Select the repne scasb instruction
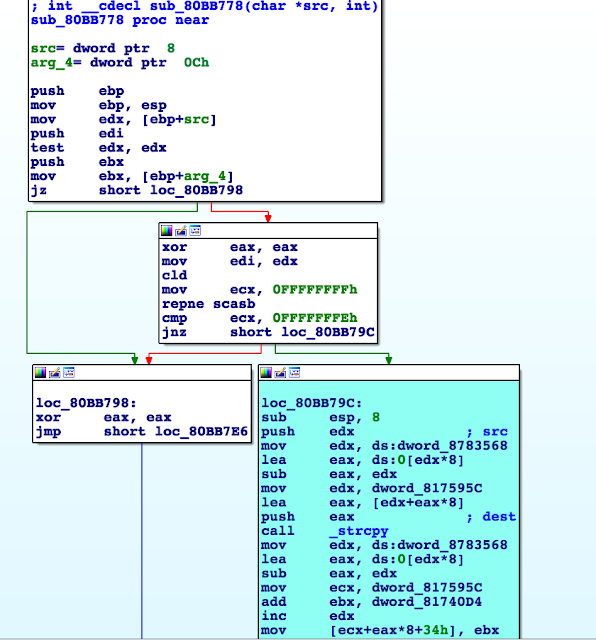 [x=208, y=304]
